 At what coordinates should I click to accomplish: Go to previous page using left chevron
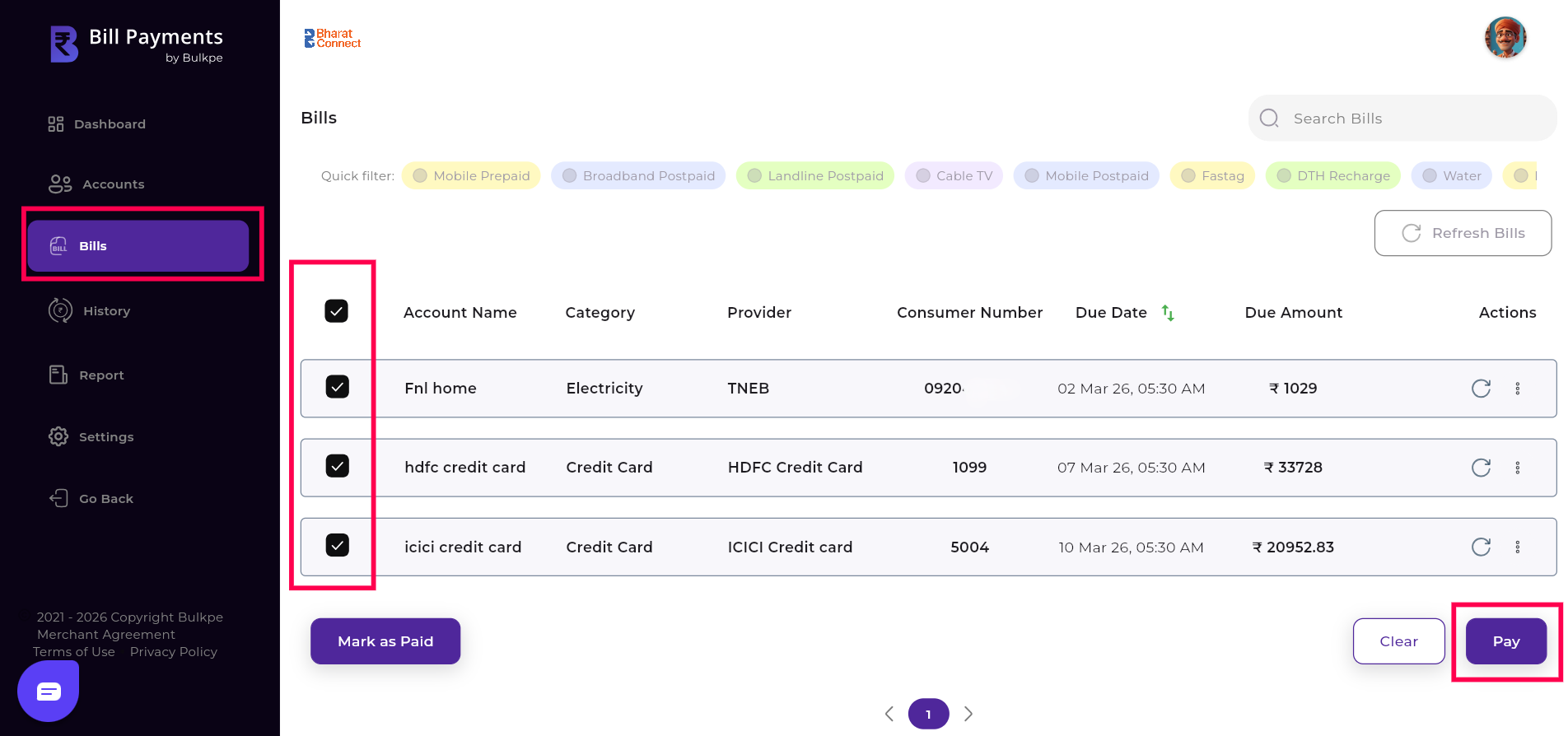(889, 714)
